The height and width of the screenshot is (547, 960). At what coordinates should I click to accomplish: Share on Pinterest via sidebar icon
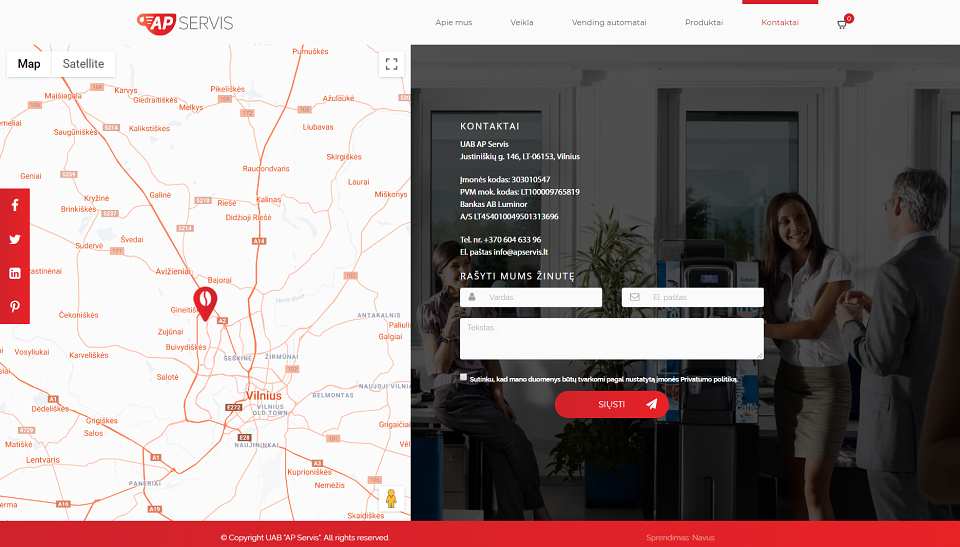tap(15, 307)
